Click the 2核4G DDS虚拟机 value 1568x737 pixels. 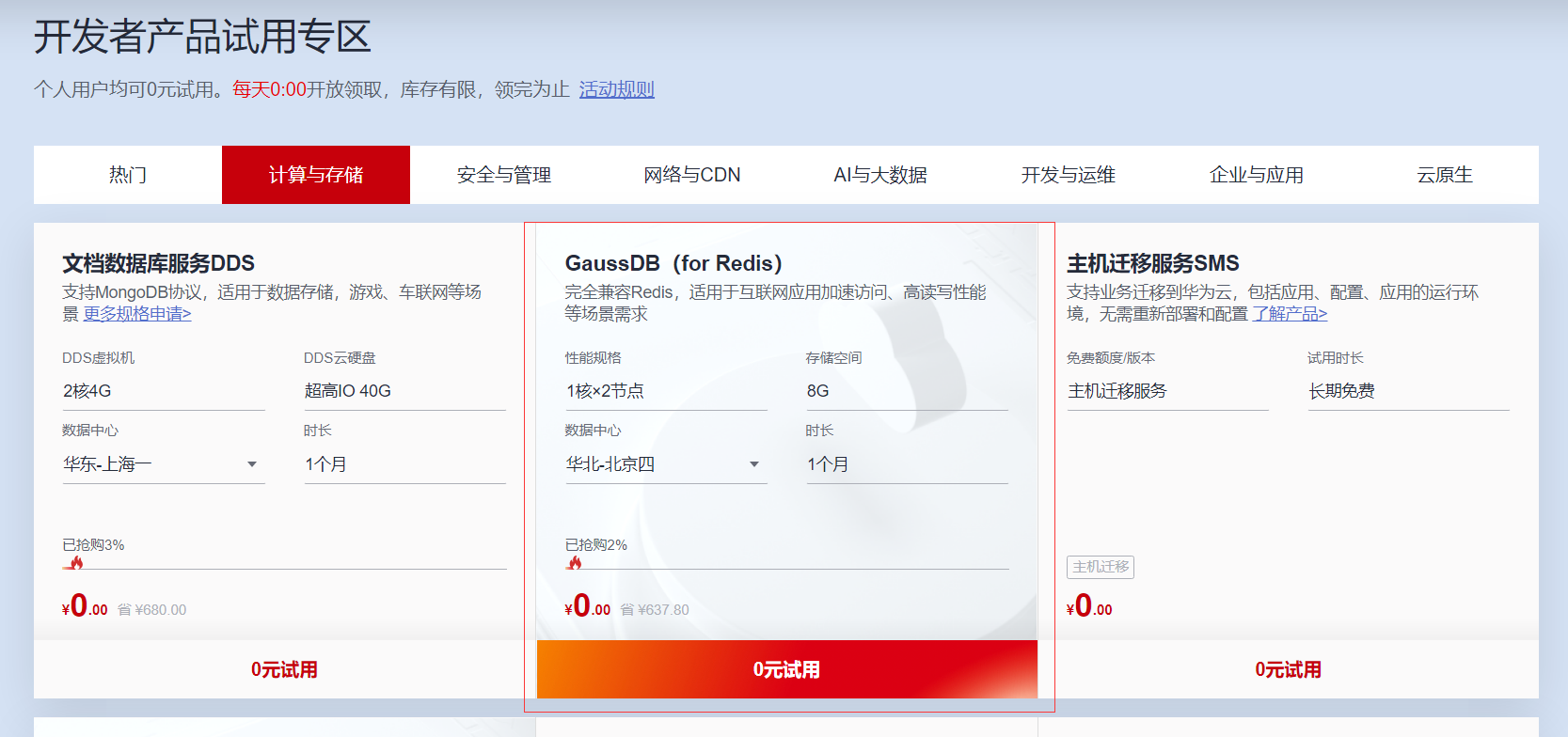click(87, 391)
